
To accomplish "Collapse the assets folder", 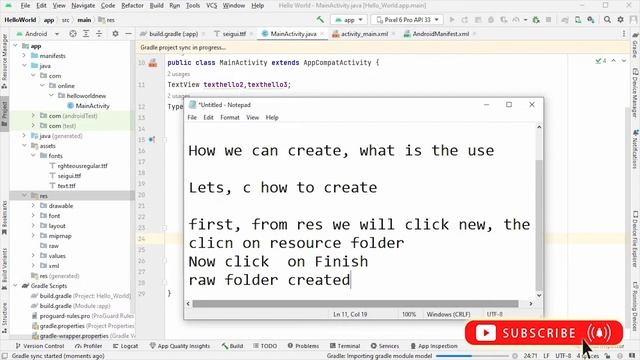I will (24, 146).
